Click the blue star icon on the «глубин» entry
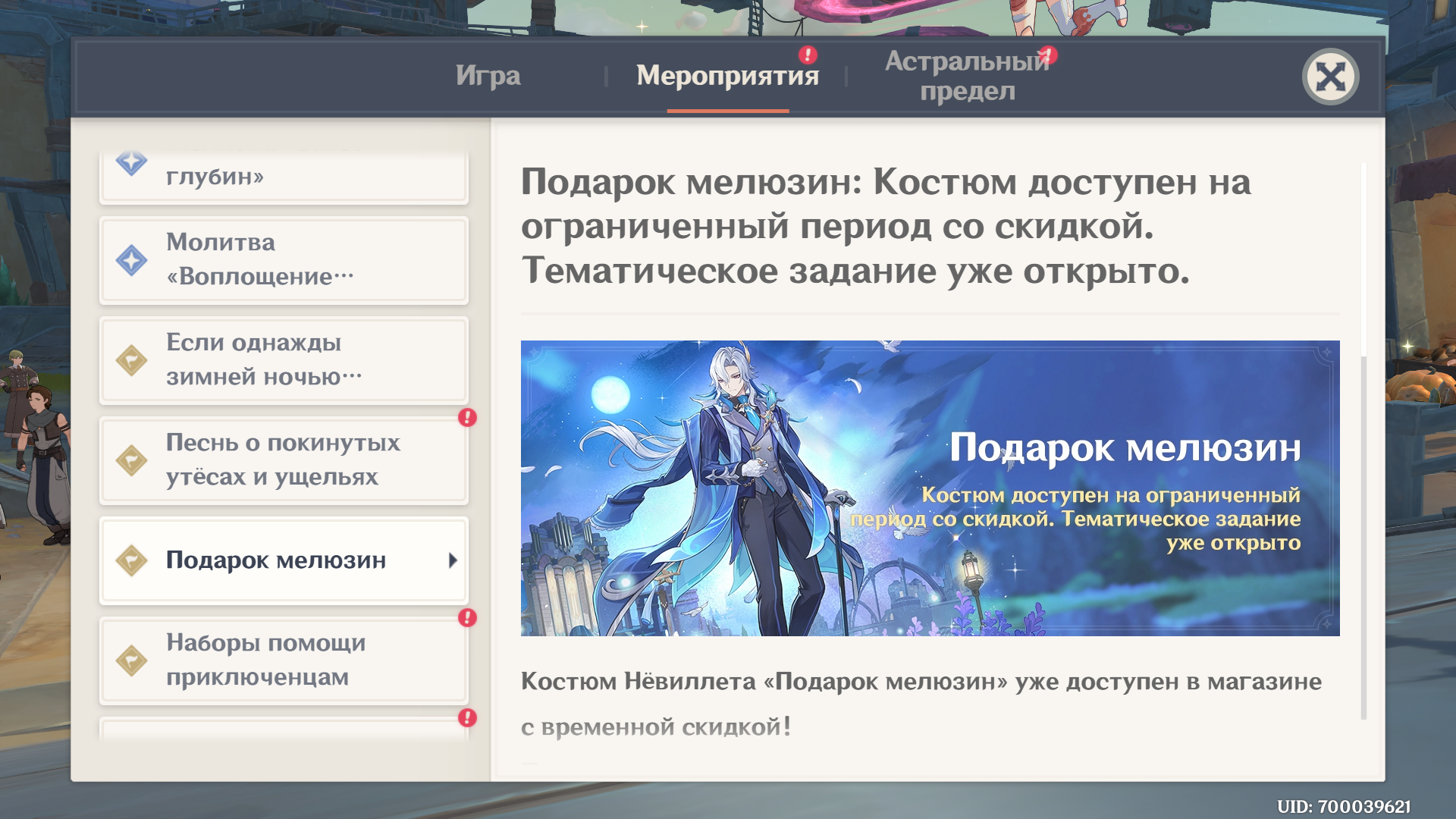Screen dimensions: 1456x819 pos(131,162)
